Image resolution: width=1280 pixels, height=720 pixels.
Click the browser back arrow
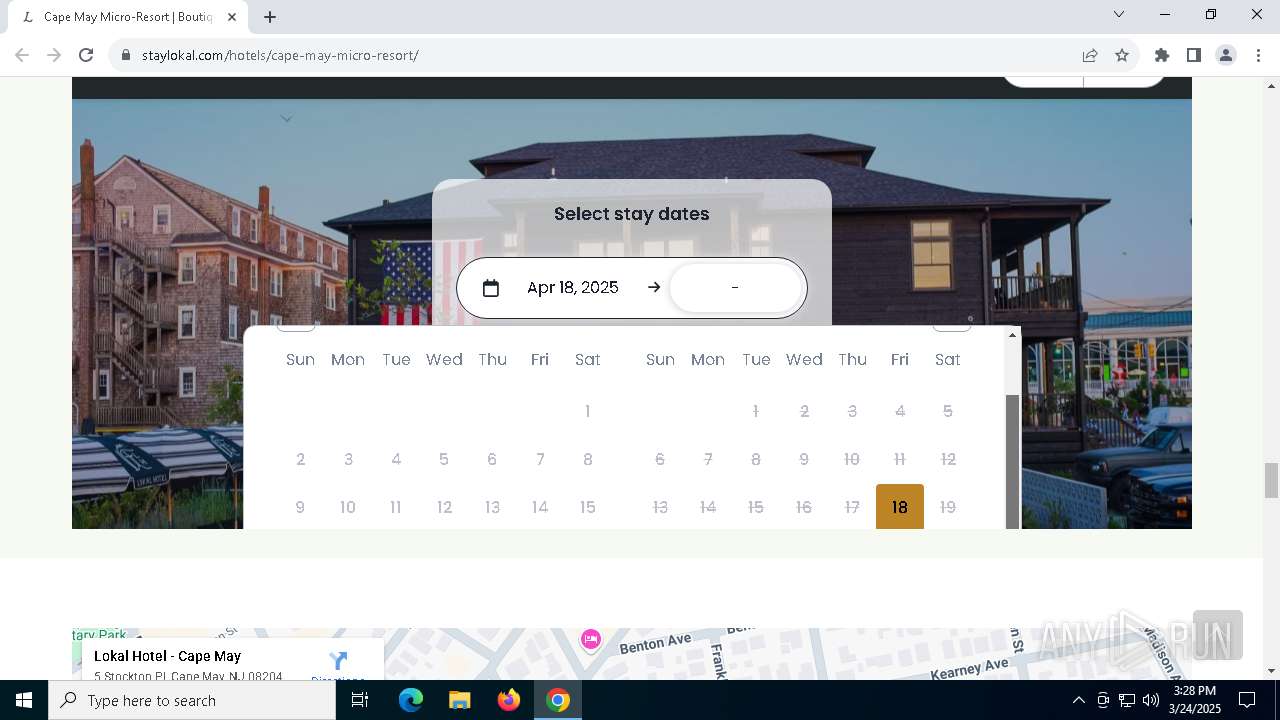22,55
